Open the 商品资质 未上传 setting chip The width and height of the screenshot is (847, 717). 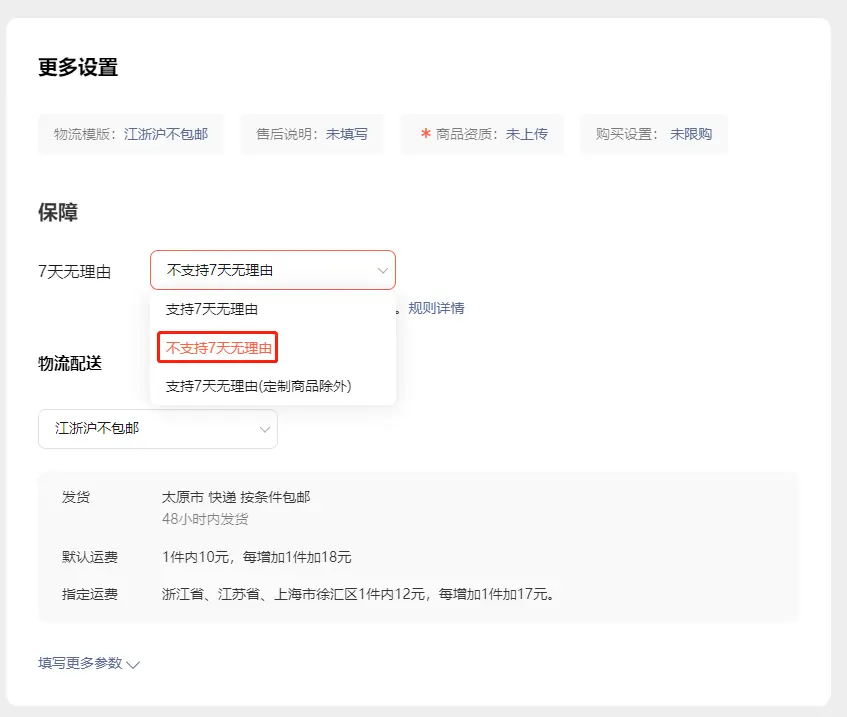coord(482,134)
